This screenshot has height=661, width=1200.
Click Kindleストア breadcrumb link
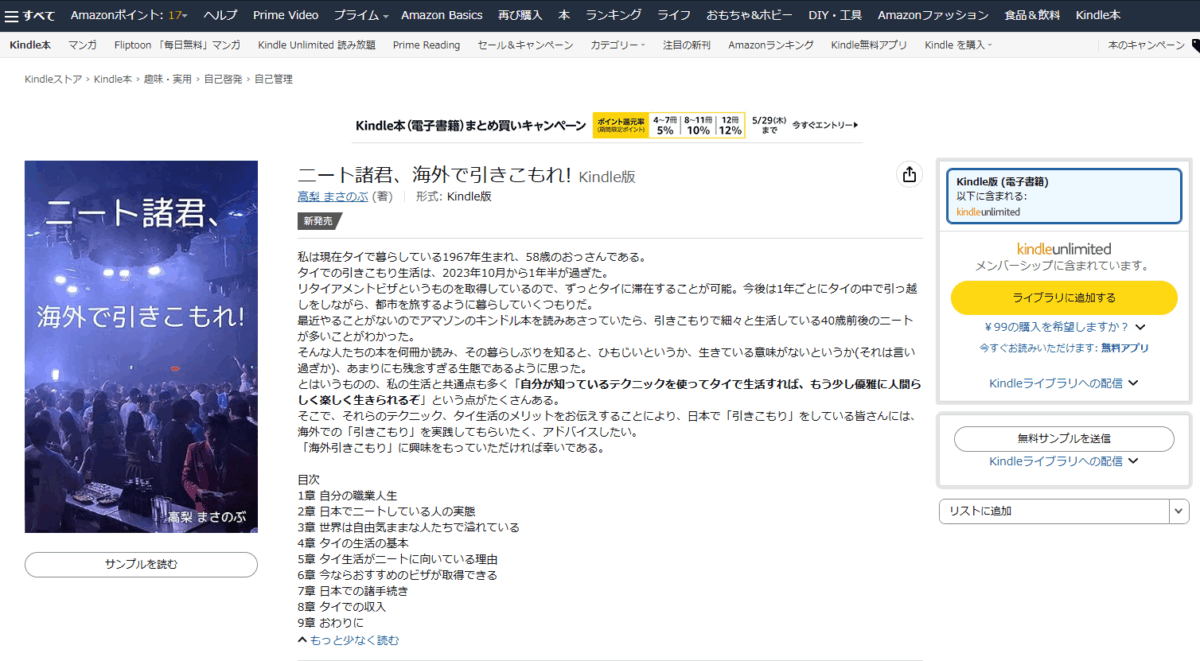pyautogui.click(x=54, y=79)
